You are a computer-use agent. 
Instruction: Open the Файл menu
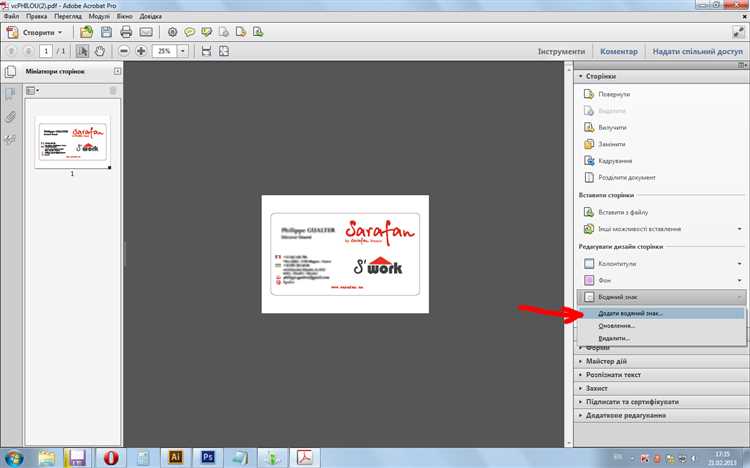tap(11, 16)
